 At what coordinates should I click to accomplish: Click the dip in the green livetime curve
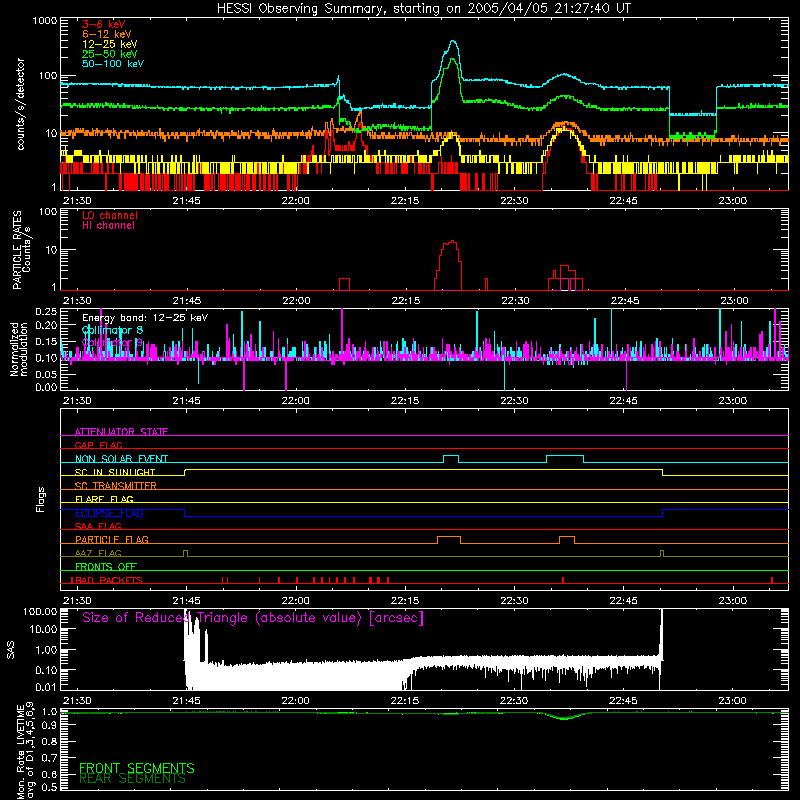[x=564, y=717]
